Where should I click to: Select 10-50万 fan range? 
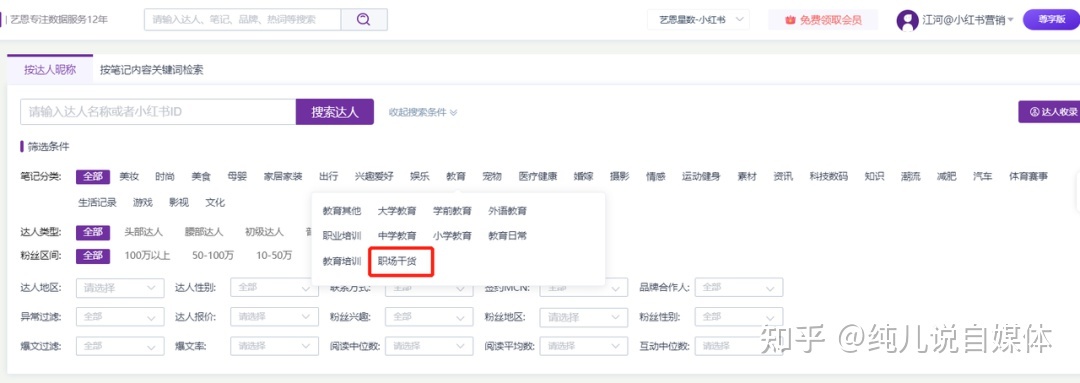pos(274,256)
